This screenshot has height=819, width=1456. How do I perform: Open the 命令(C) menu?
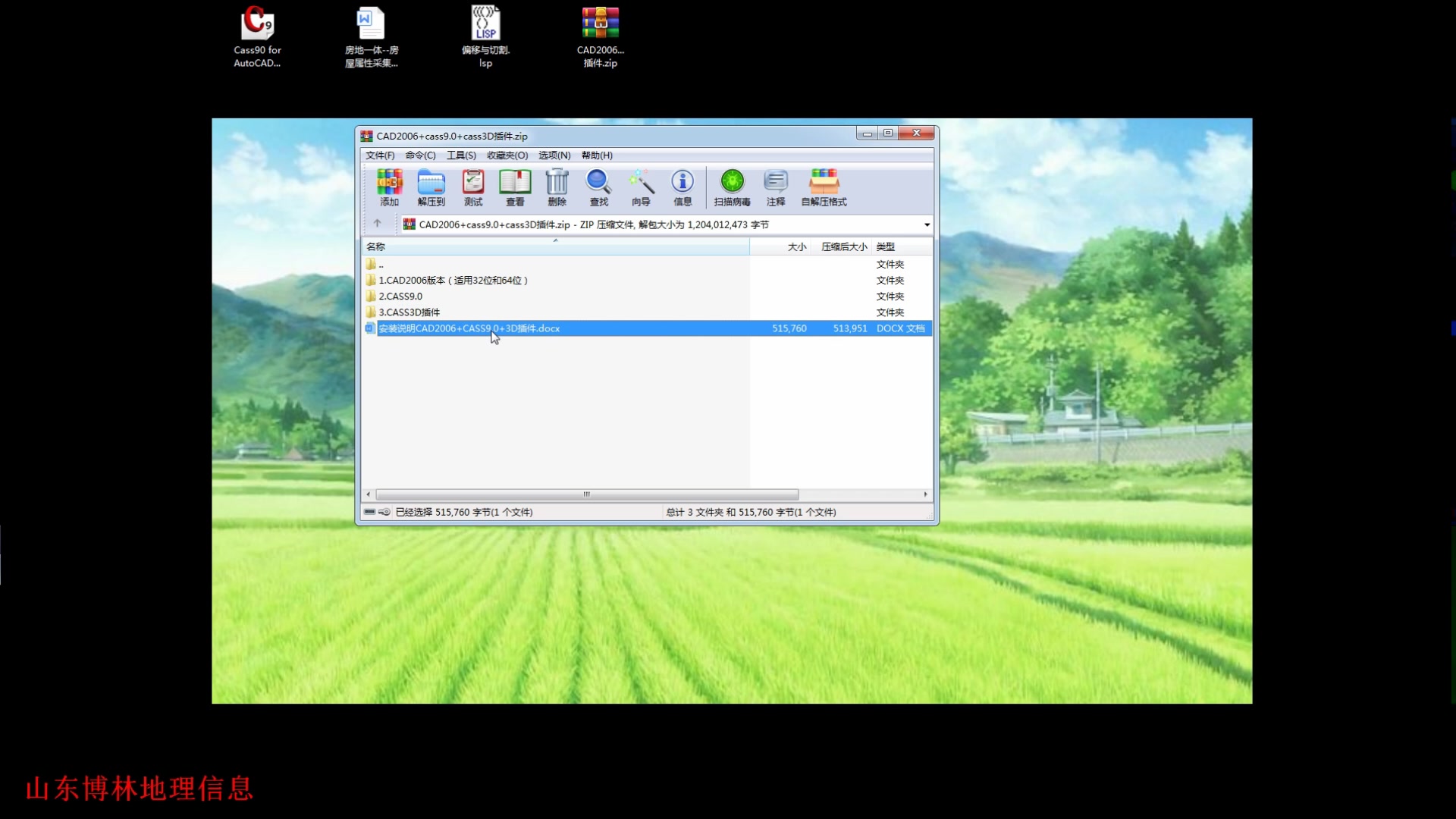[x=420, y=155]
